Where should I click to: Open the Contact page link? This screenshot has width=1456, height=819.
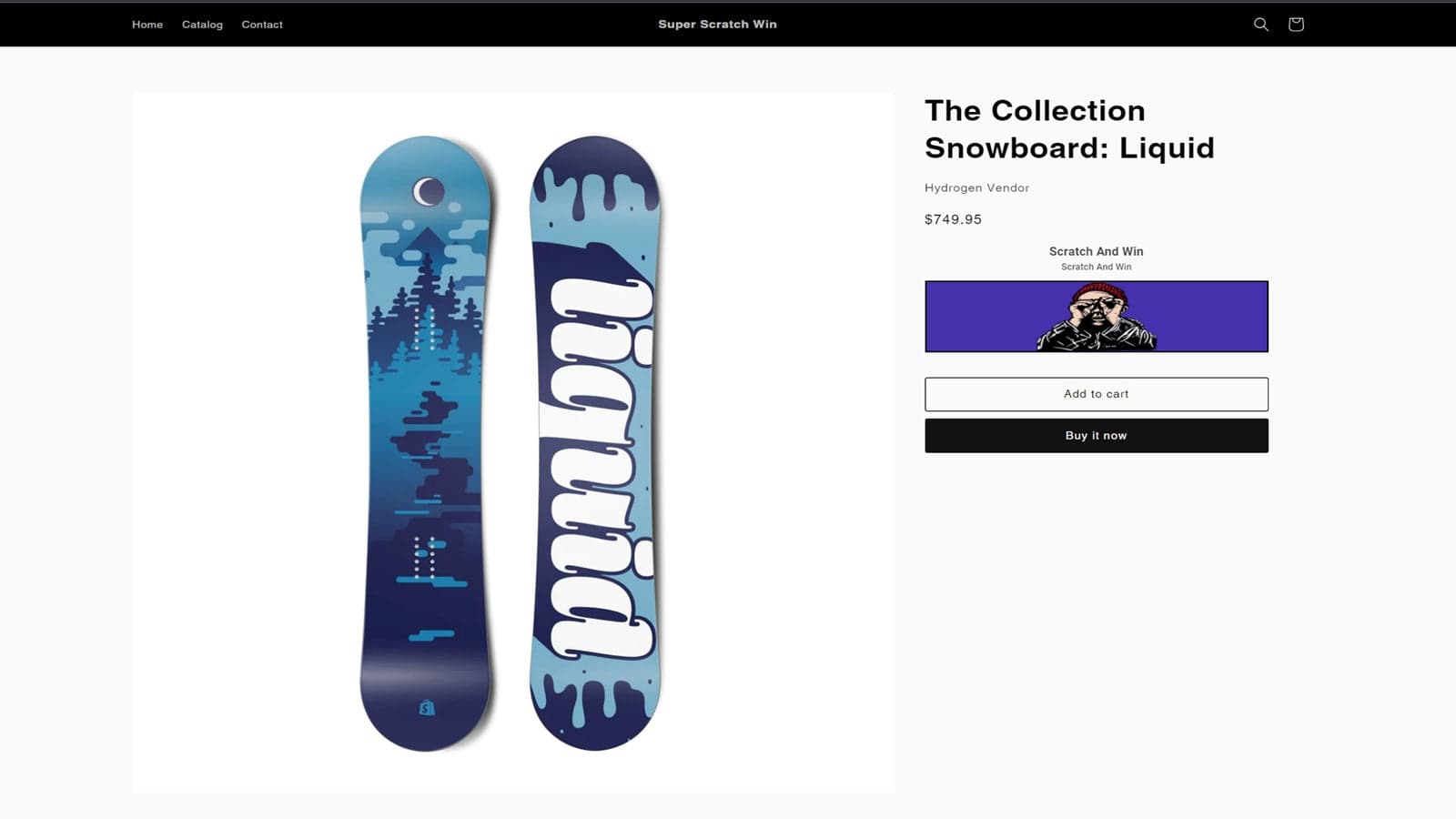(x=262, y=25)
